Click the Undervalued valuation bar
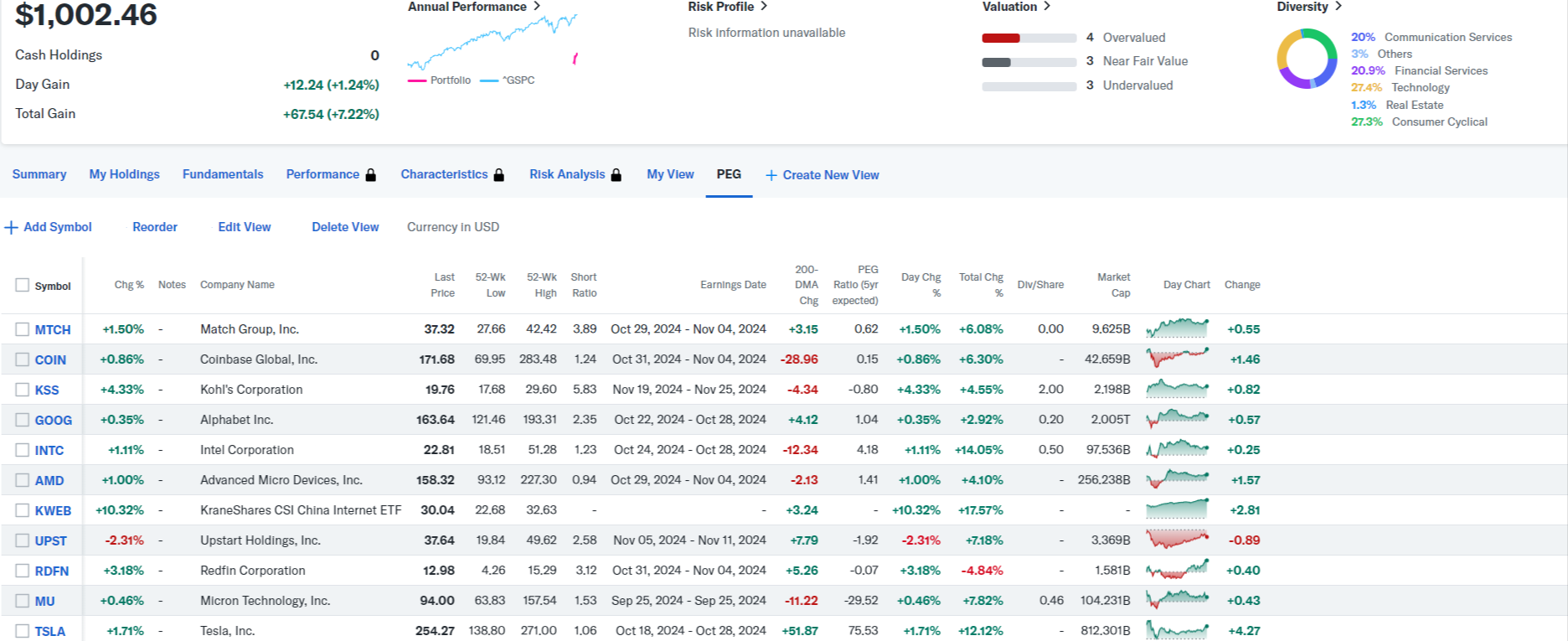This screenshot has height=641, width=1568. pyautogui.click(x=1029, y=86)
